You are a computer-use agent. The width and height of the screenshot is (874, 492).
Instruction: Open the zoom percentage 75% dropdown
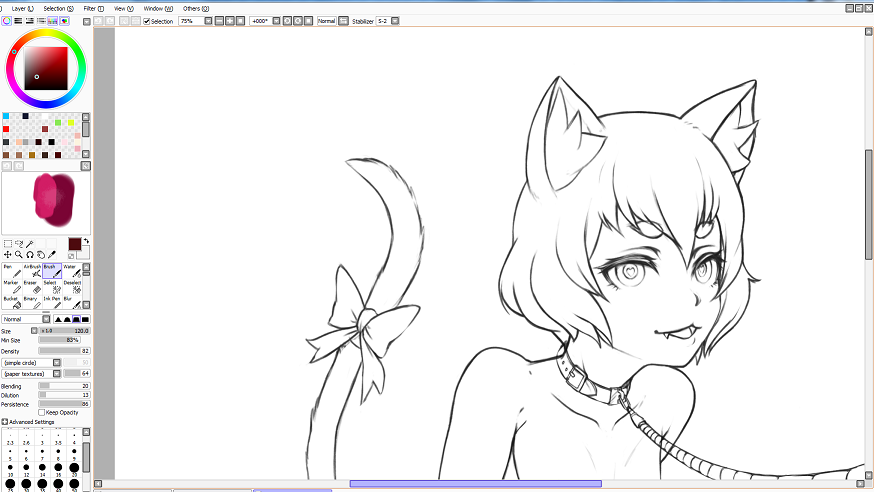click(x=208, y=21)
